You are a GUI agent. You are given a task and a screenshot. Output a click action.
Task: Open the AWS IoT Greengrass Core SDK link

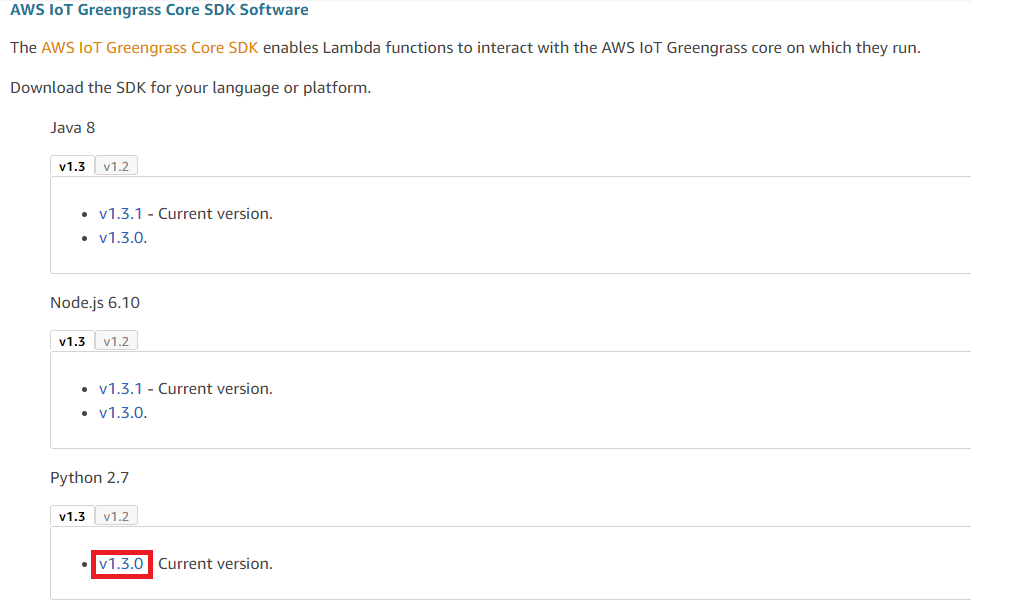[x=150, y=48]
